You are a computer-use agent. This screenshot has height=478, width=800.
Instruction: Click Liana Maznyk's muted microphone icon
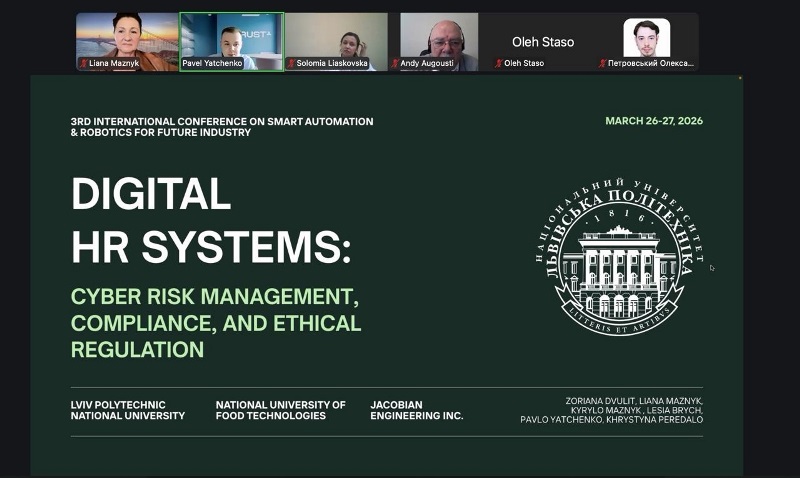(84, 63)
